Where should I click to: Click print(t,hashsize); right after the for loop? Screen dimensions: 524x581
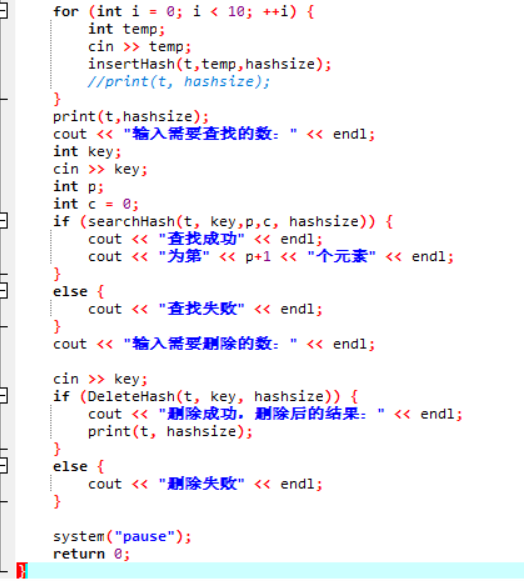point(131,117)
